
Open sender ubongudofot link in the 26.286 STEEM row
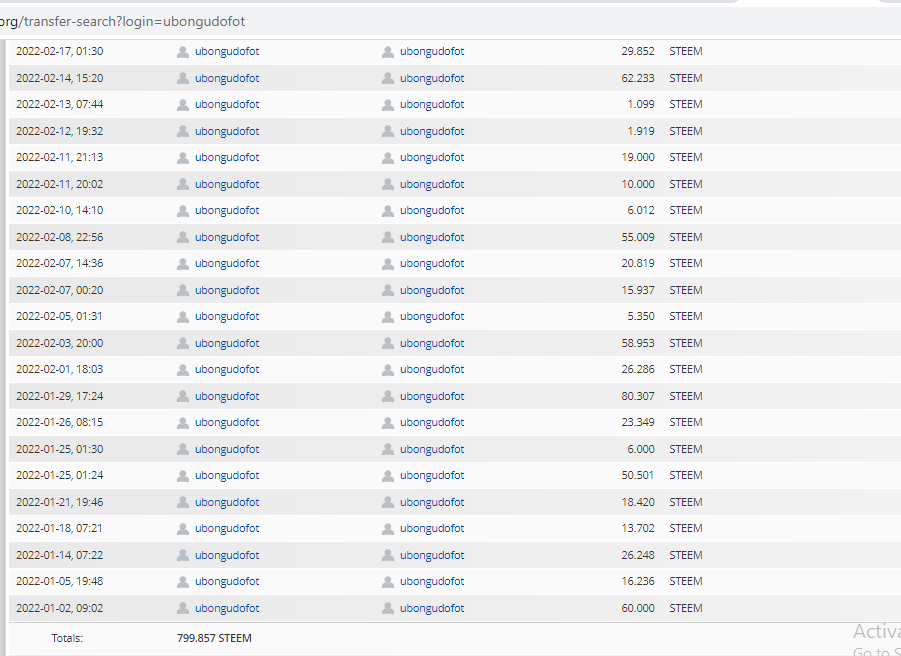[x=227, y=369]
